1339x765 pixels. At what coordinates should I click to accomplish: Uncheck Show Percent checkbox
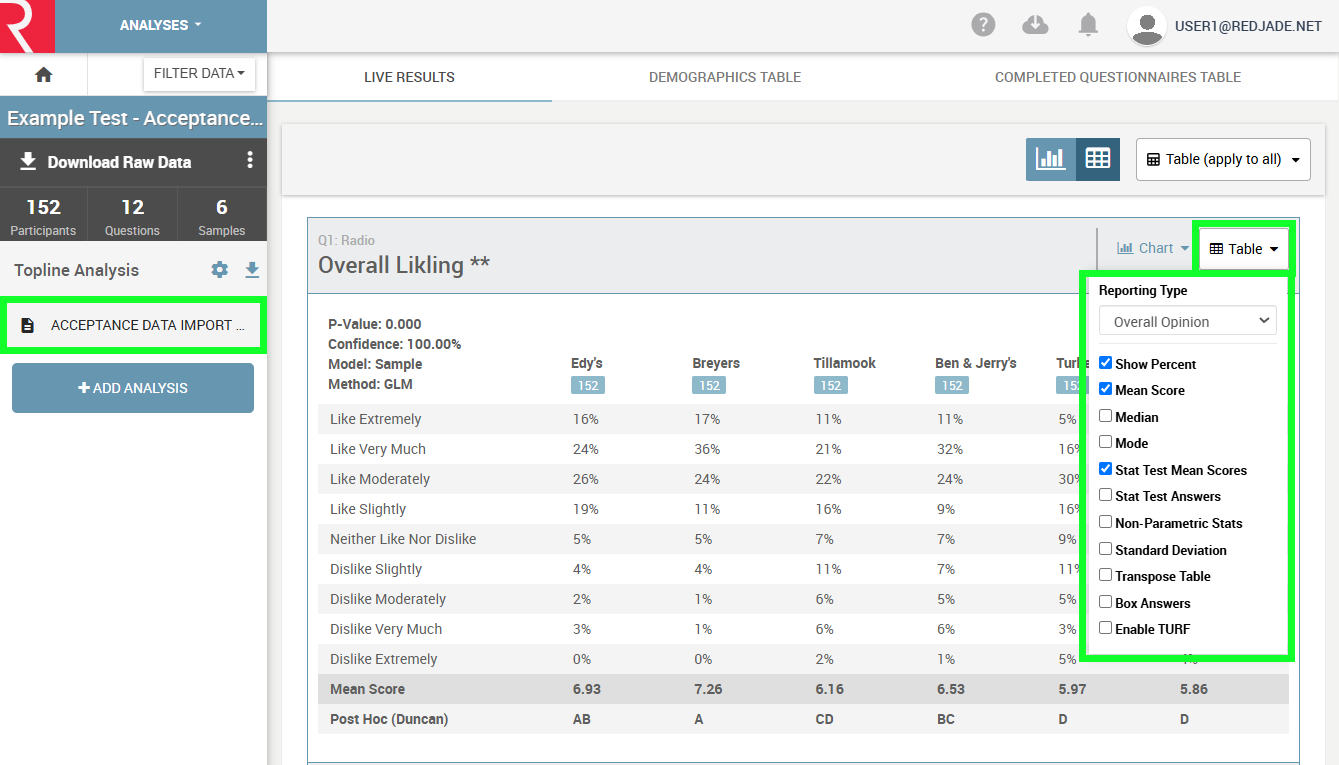coord(1105,363)
